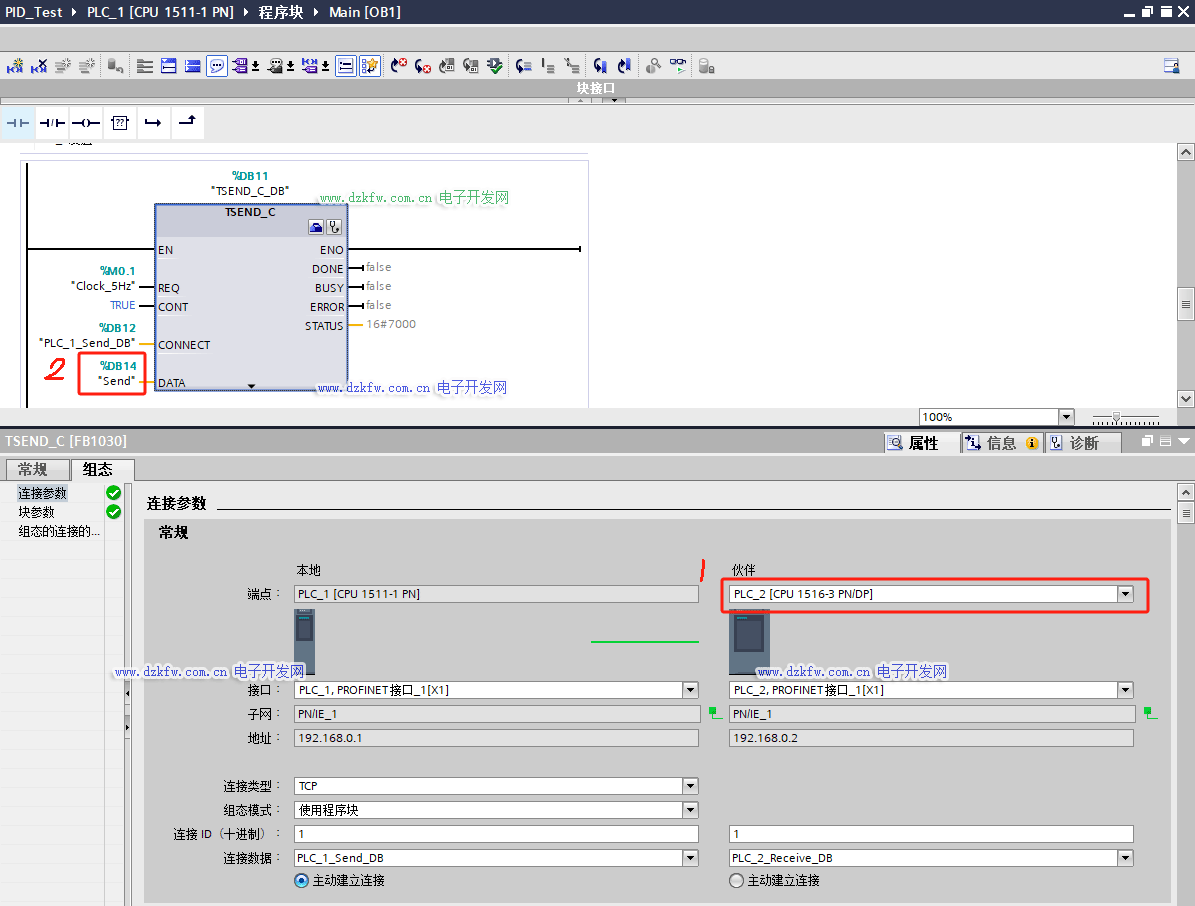Click PLC_1 [CPU 1511-1 PN] breadcrumb
Viewport: 1195px width, 906px height.
point(160,12)
